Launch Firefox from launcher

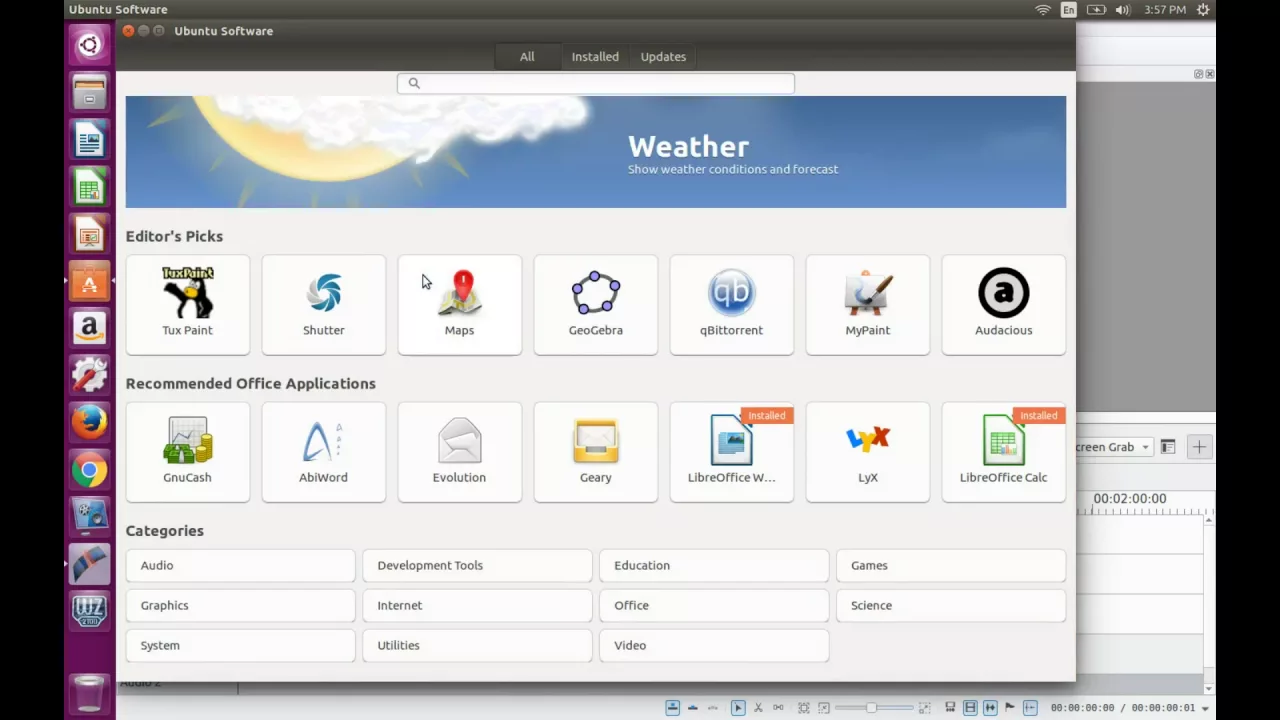[89, 423]
